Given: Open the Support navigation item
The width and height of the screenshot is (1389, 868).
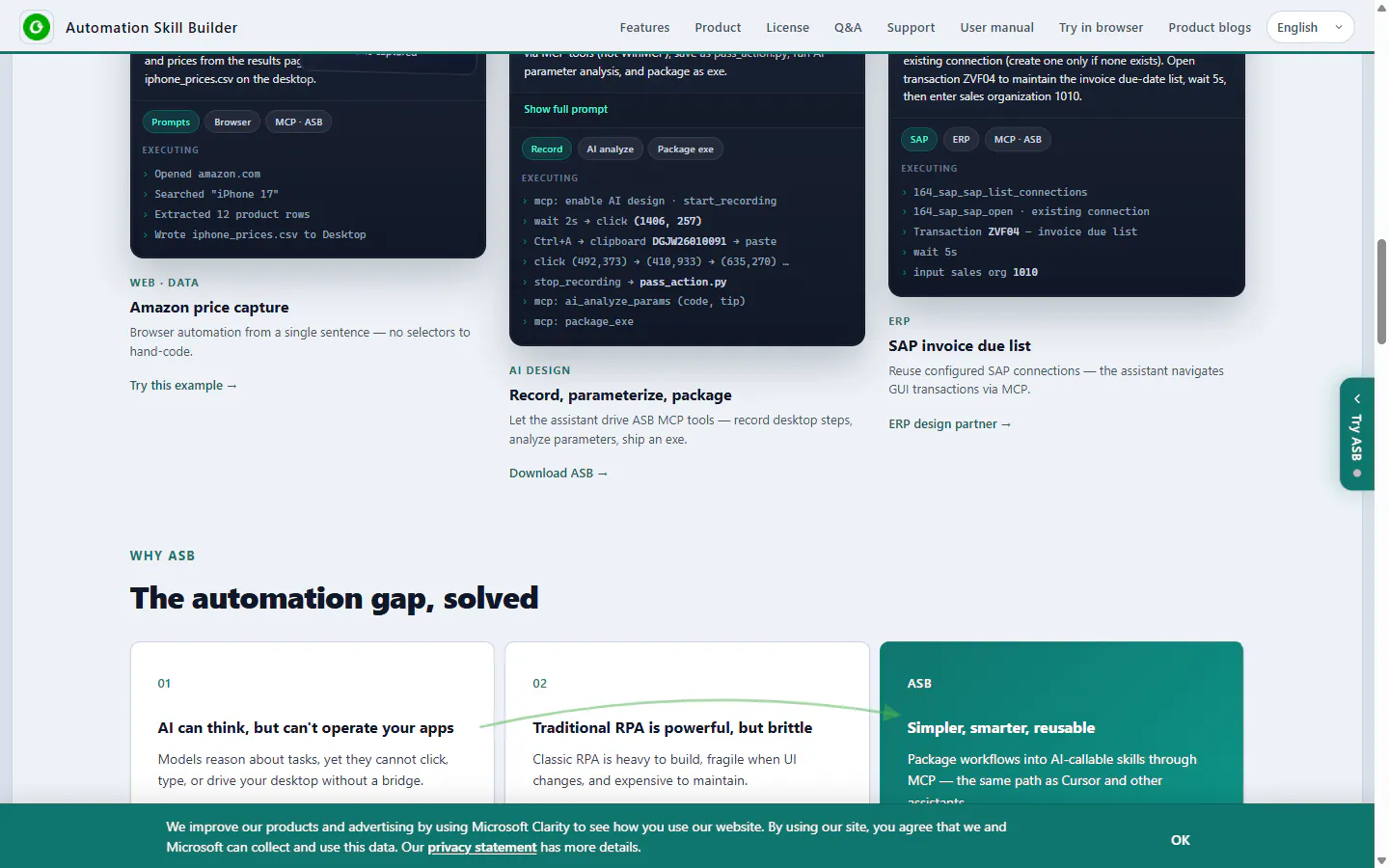Looking at the screenshot, I should (911, 27).
